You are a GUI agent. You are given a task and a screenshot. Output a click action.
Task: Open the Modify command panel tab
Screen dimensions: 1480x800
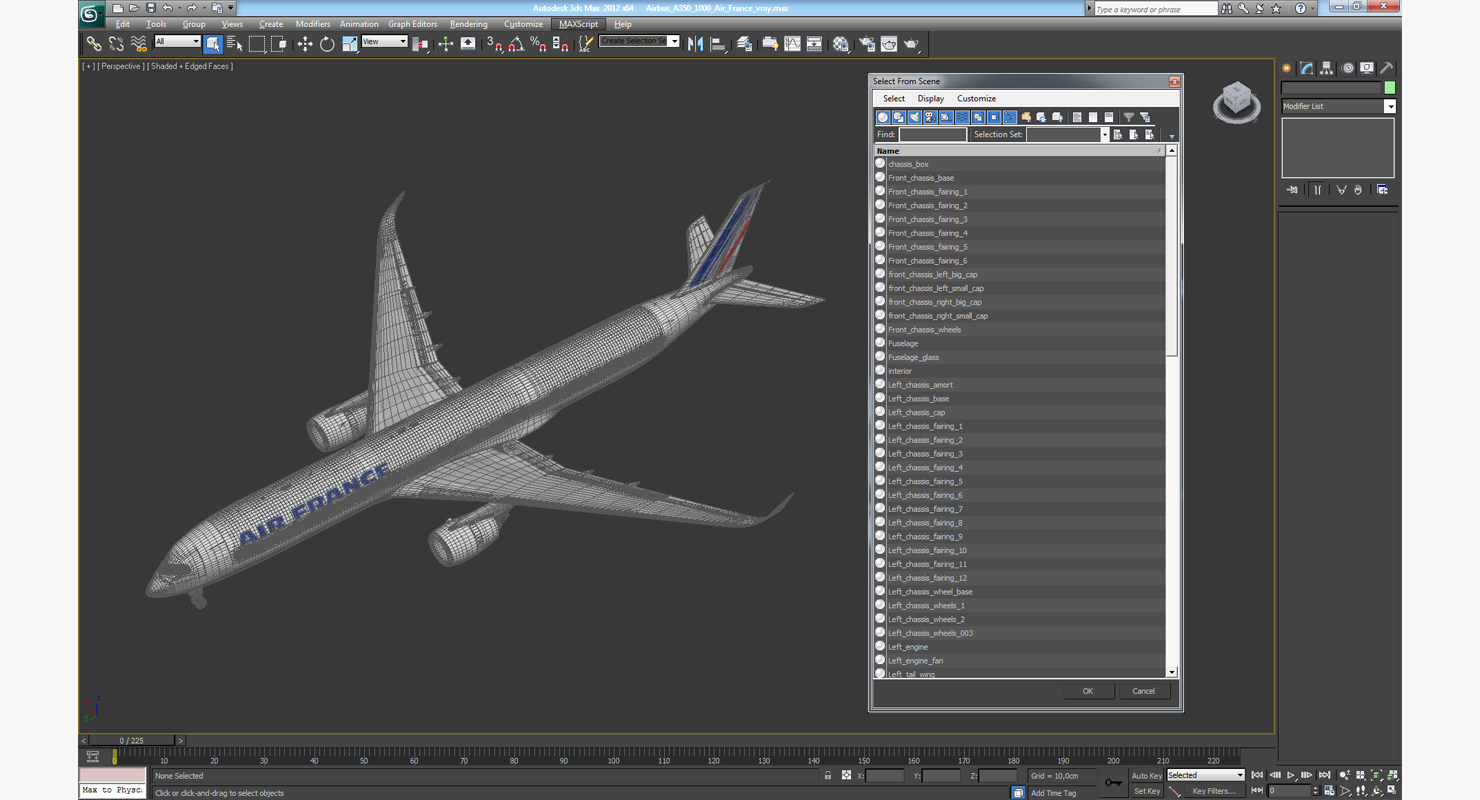click(1307, 68)
